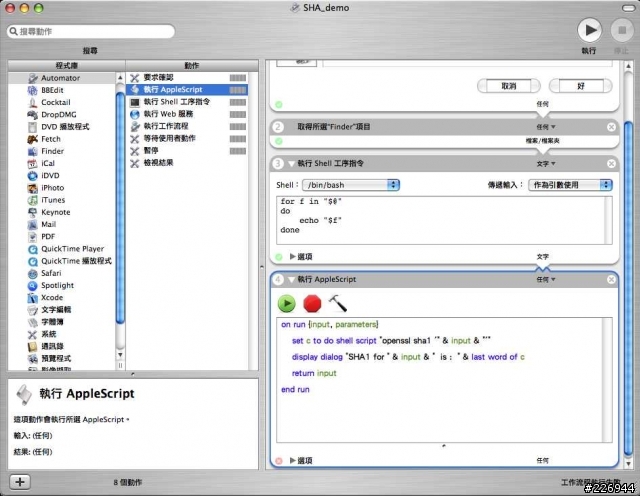Compile the AppleScript with hammer icon

tap(338, 303)
